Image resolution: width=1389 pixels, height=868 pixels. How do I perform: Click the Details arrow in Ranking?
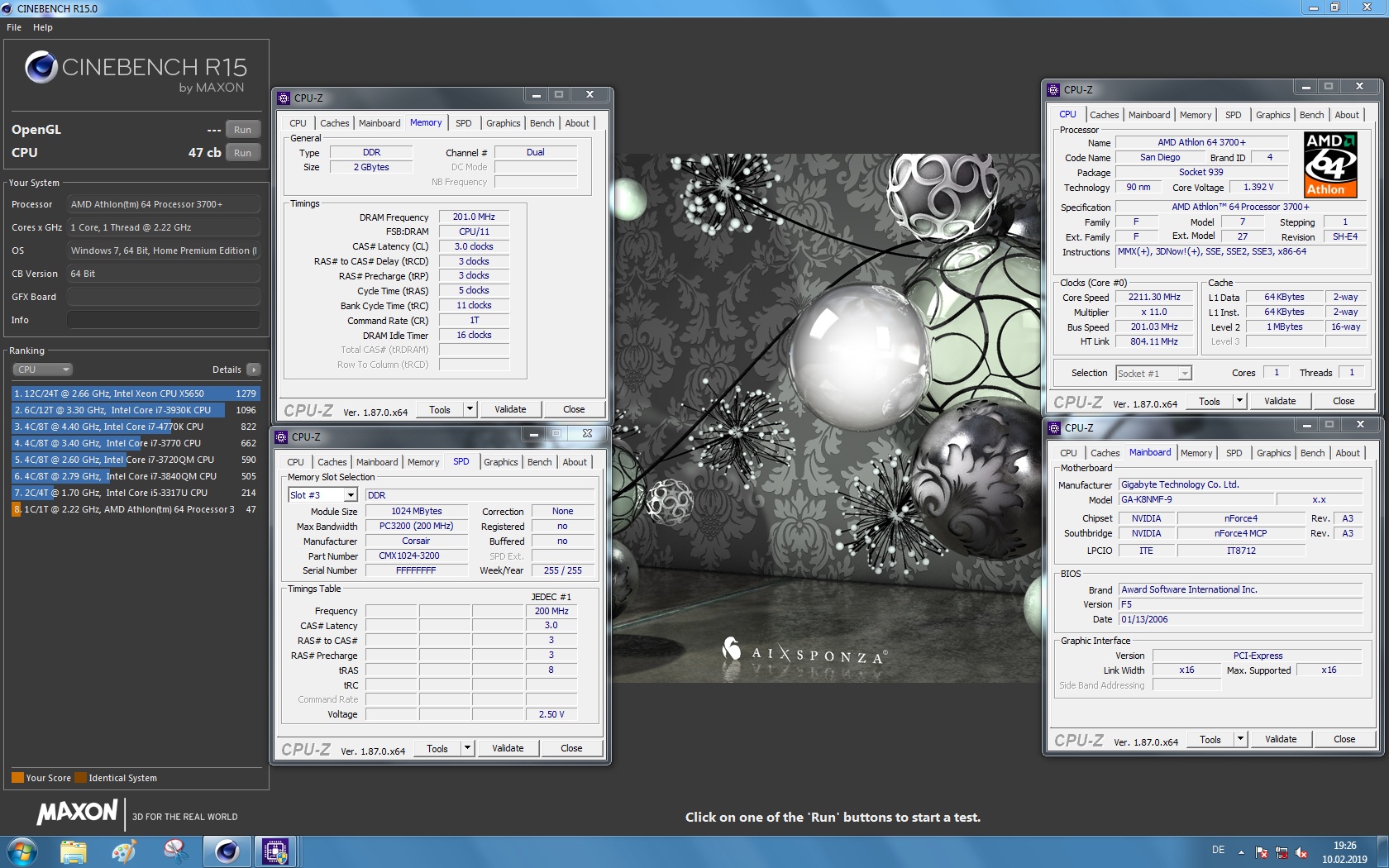coord(253,370)
